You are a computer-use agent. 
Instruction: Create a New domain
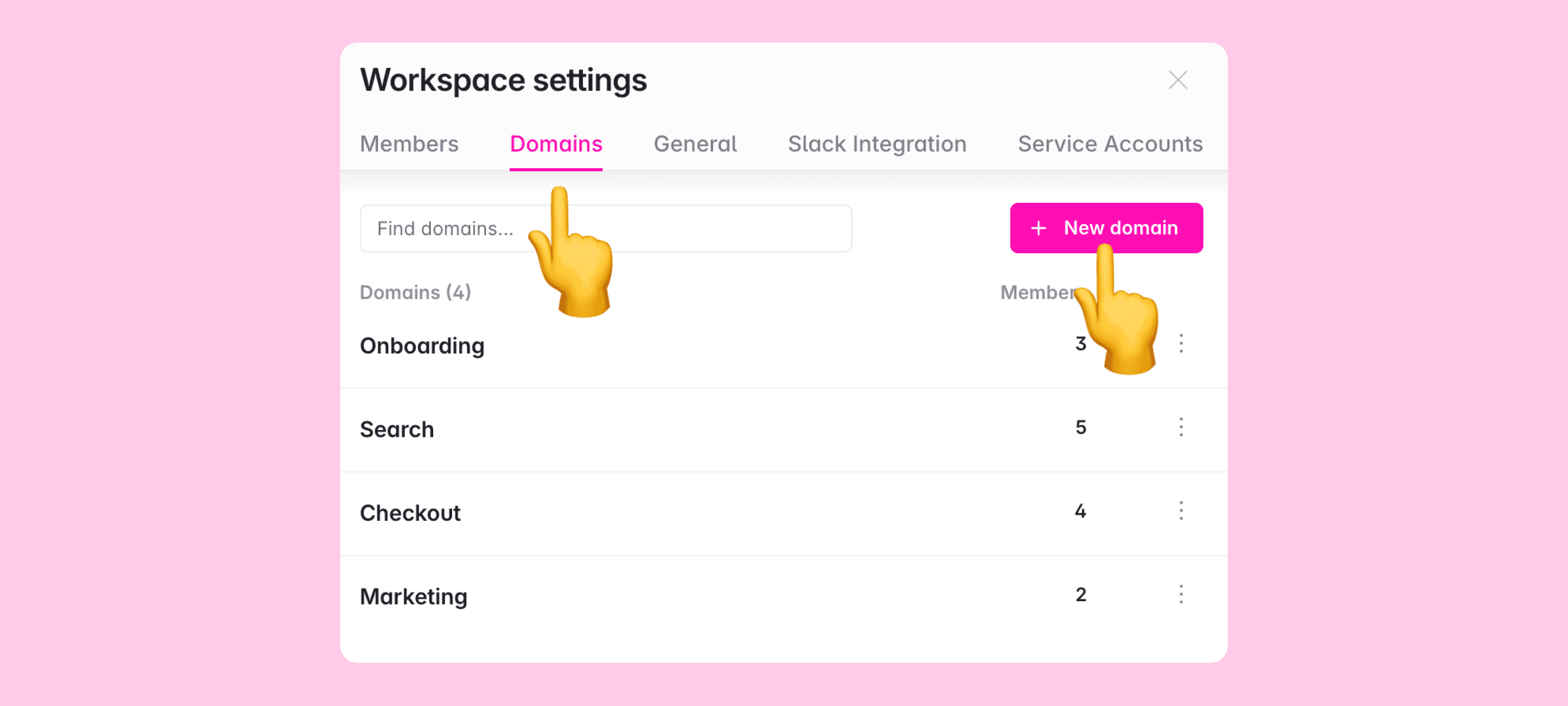point(1106,228)
